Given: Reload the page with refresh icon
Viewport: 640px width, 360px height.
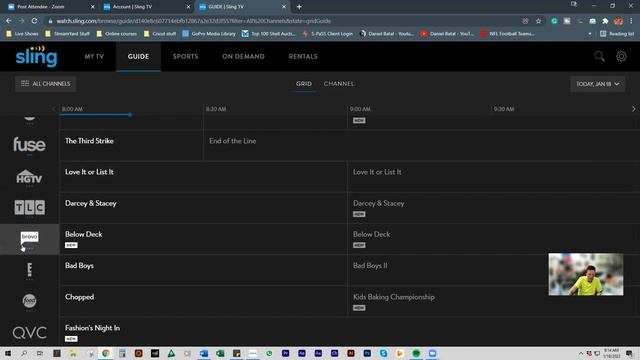Looking at the screenshot, I should coord(34,21).
